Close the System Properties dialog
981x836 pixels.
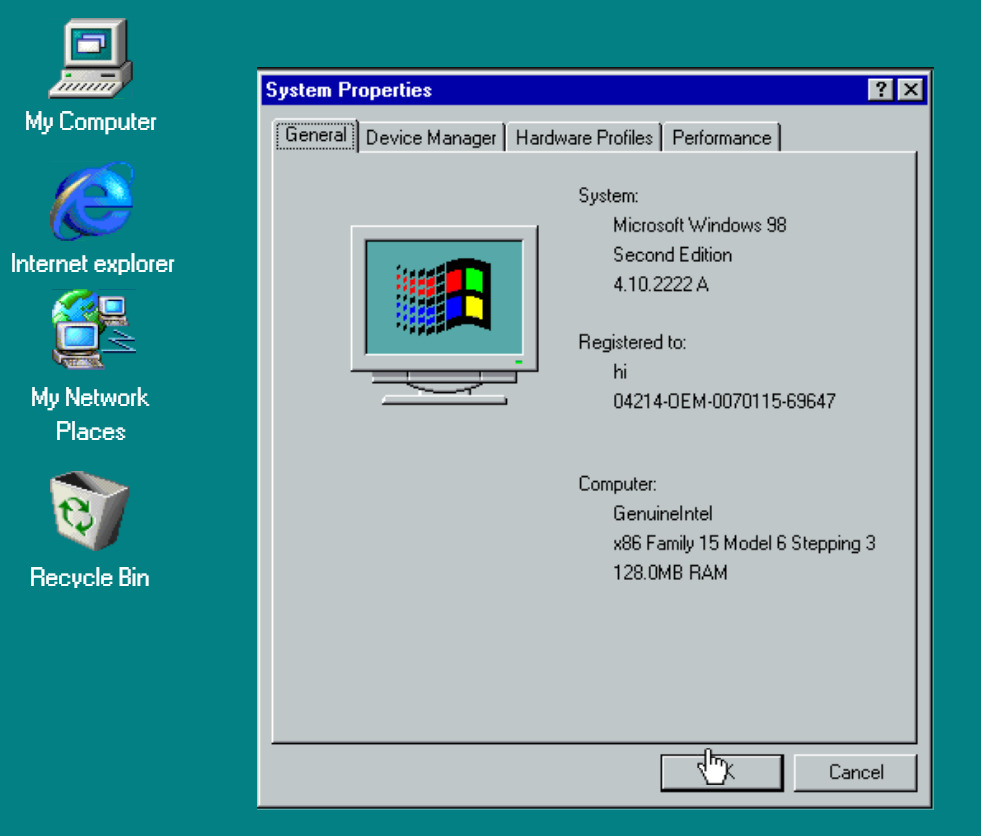coord(911,89)
